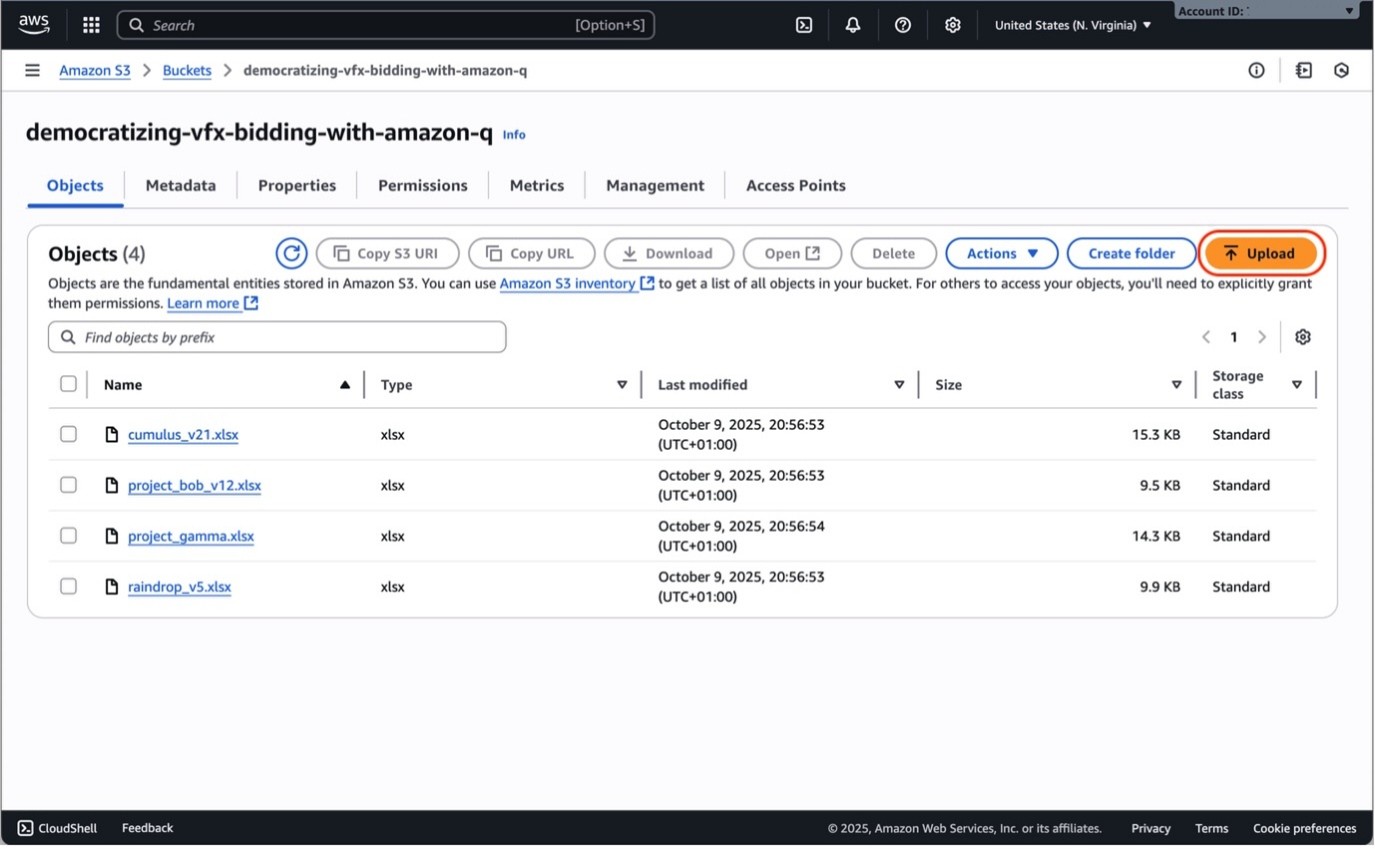Switch to the Permissions tab
The height and width of the screenshot is (849, 1375).
(422, 186)
